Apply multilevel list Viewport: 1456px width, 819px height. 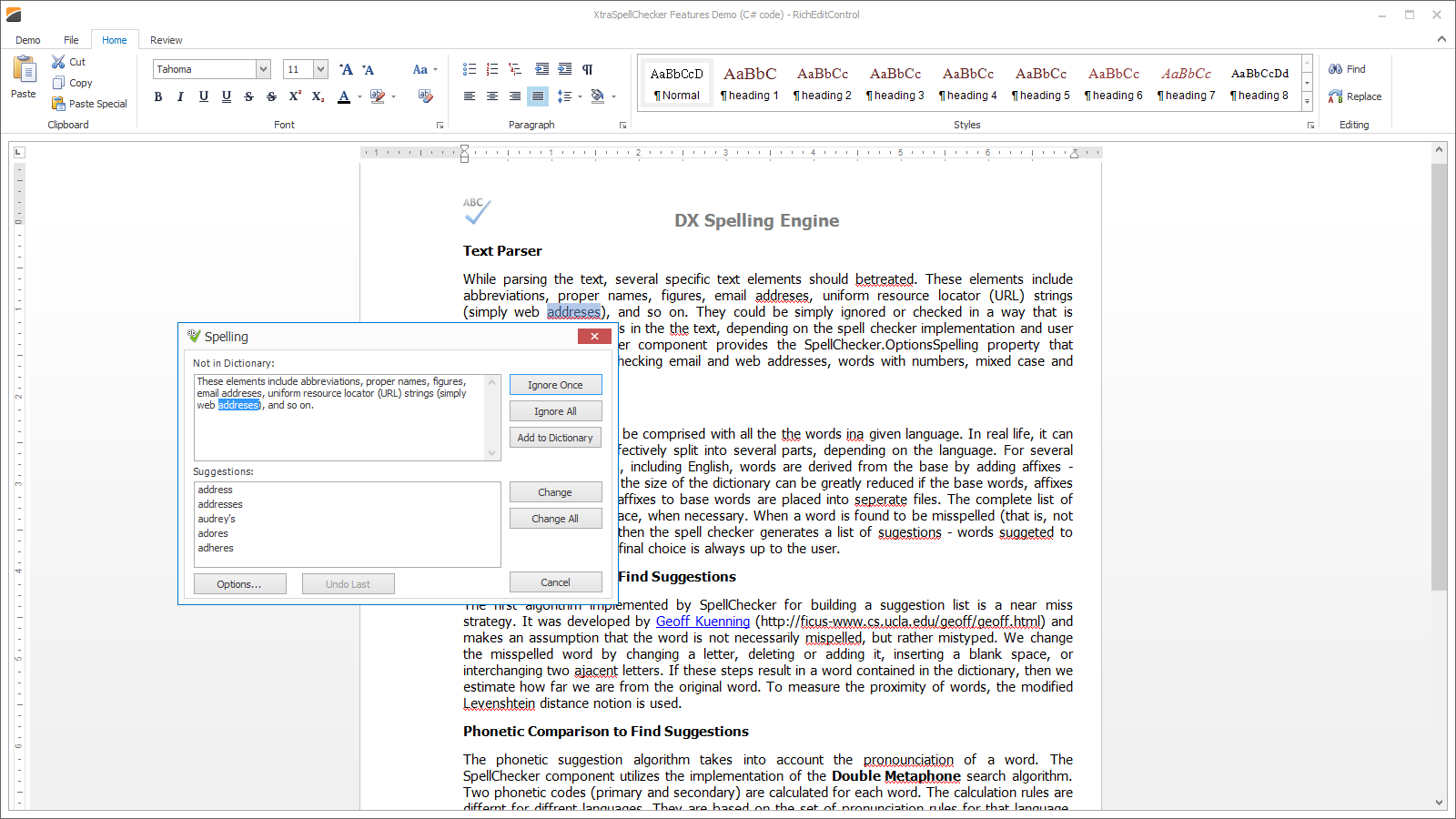pyautogui.click(x=515, y=69)
